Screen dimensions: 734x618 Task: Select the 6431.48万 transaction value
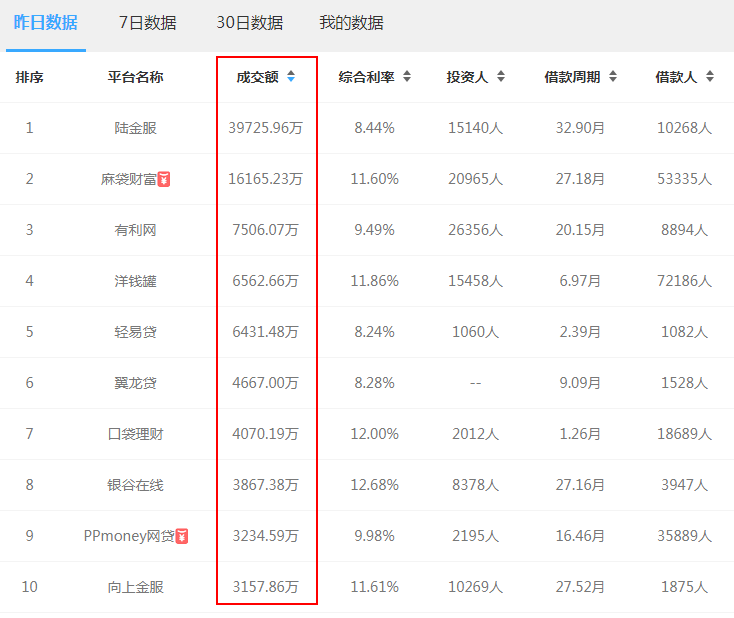click(x=265, y=332)
